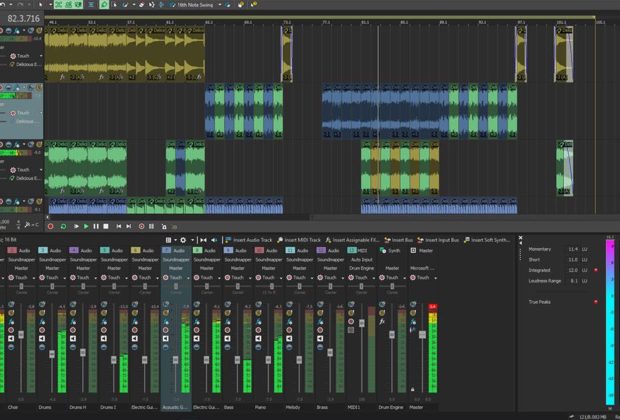Click the lock icon under Master channel fader

click(x=412, y=389)
